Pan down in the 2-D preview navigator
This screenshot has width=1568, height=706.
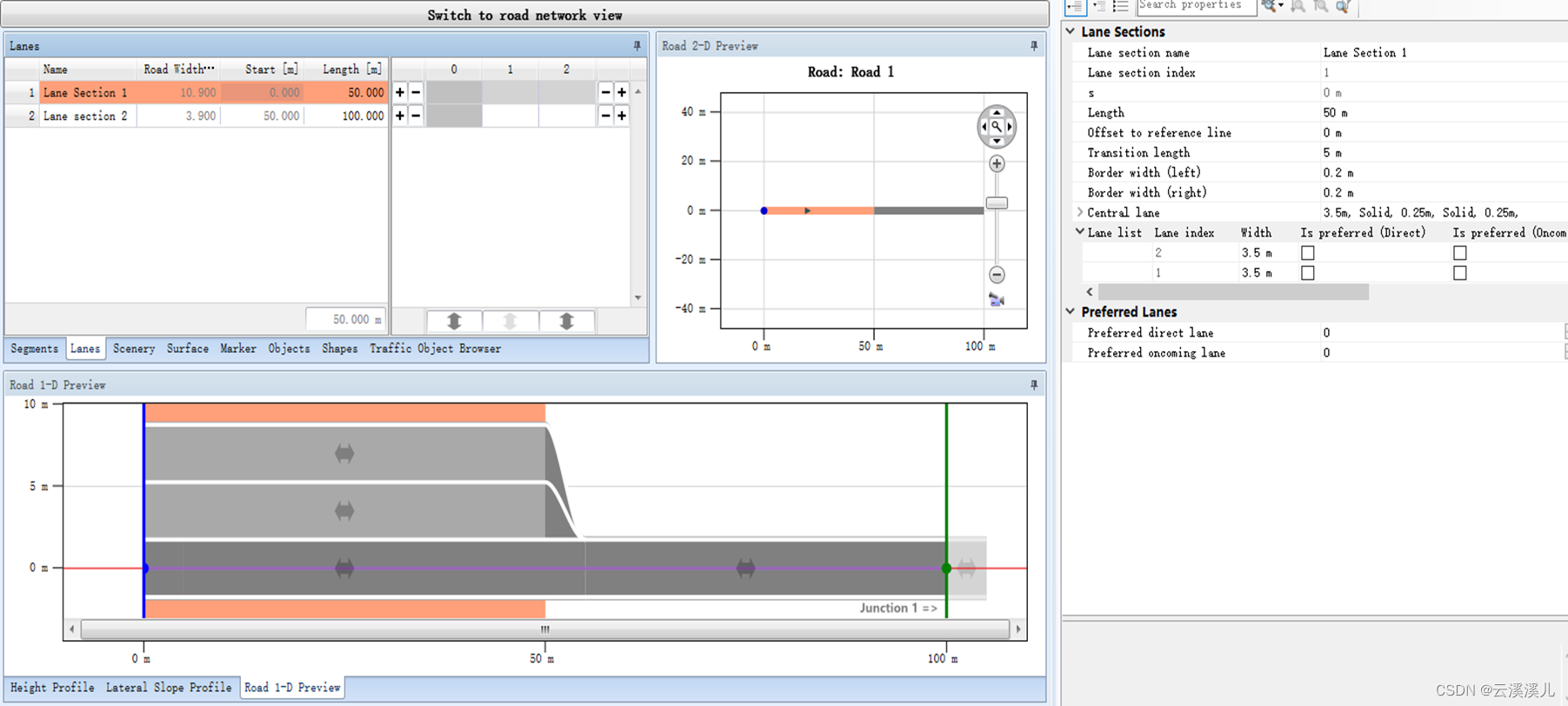point(997,141)
